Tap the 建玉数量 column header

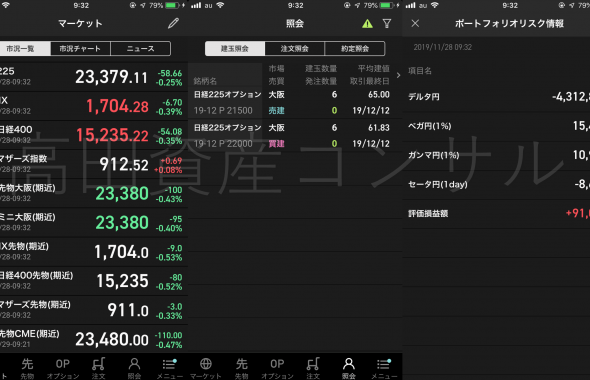(321, 68)
